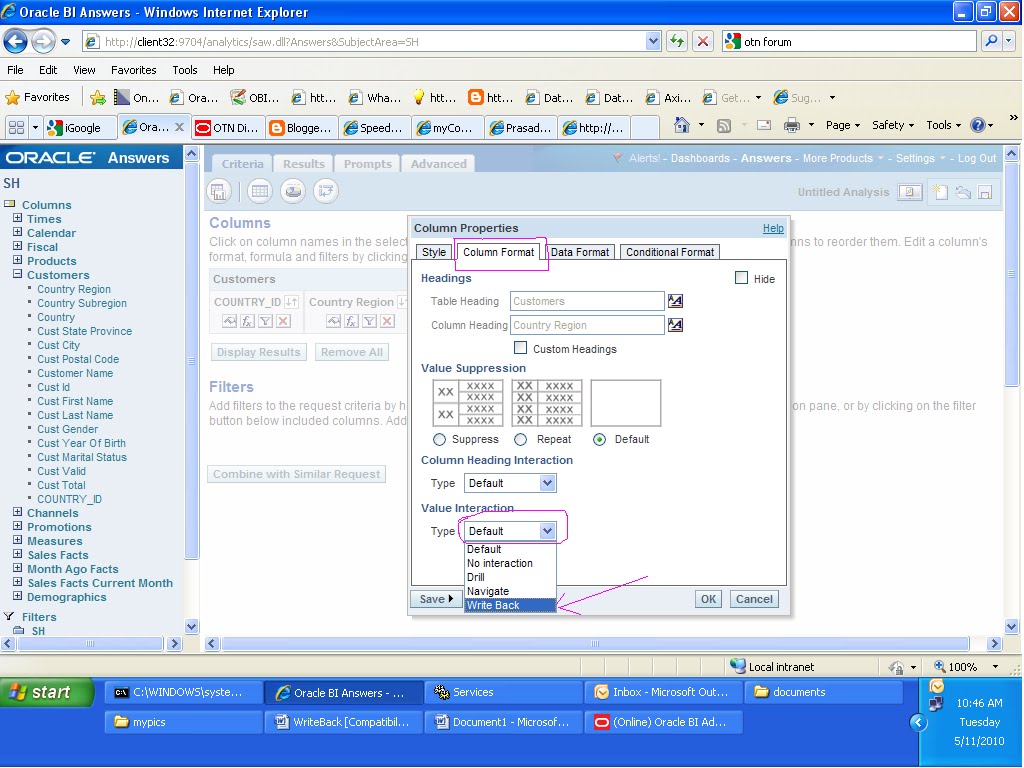Image resolution: width=1024 pixels, height=768 pixels.
Task: Click the Dashboards link
Action: tap(700, 158)
